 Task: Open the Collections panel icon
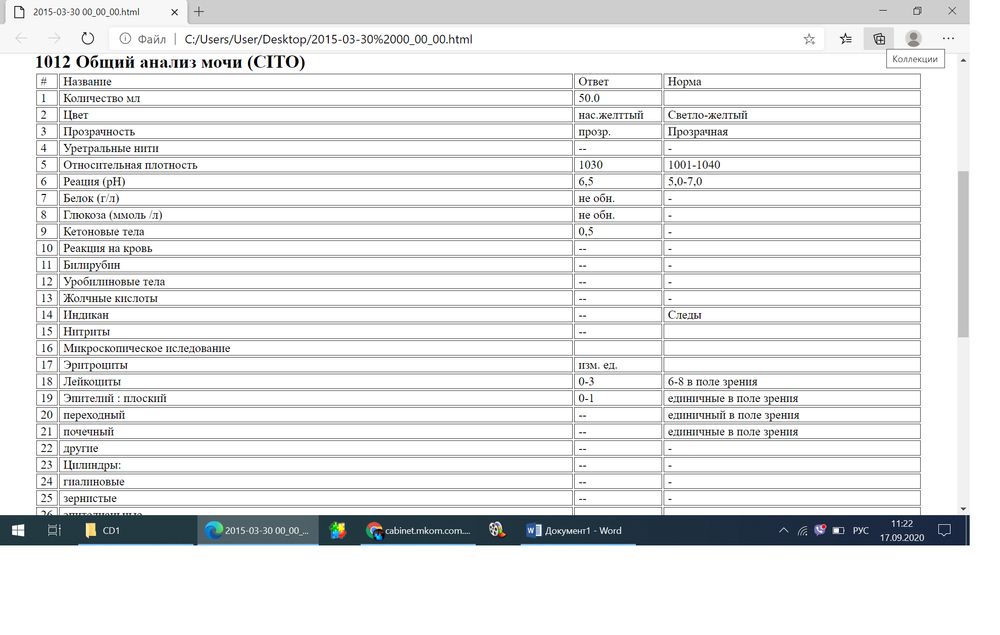(879, 39)
